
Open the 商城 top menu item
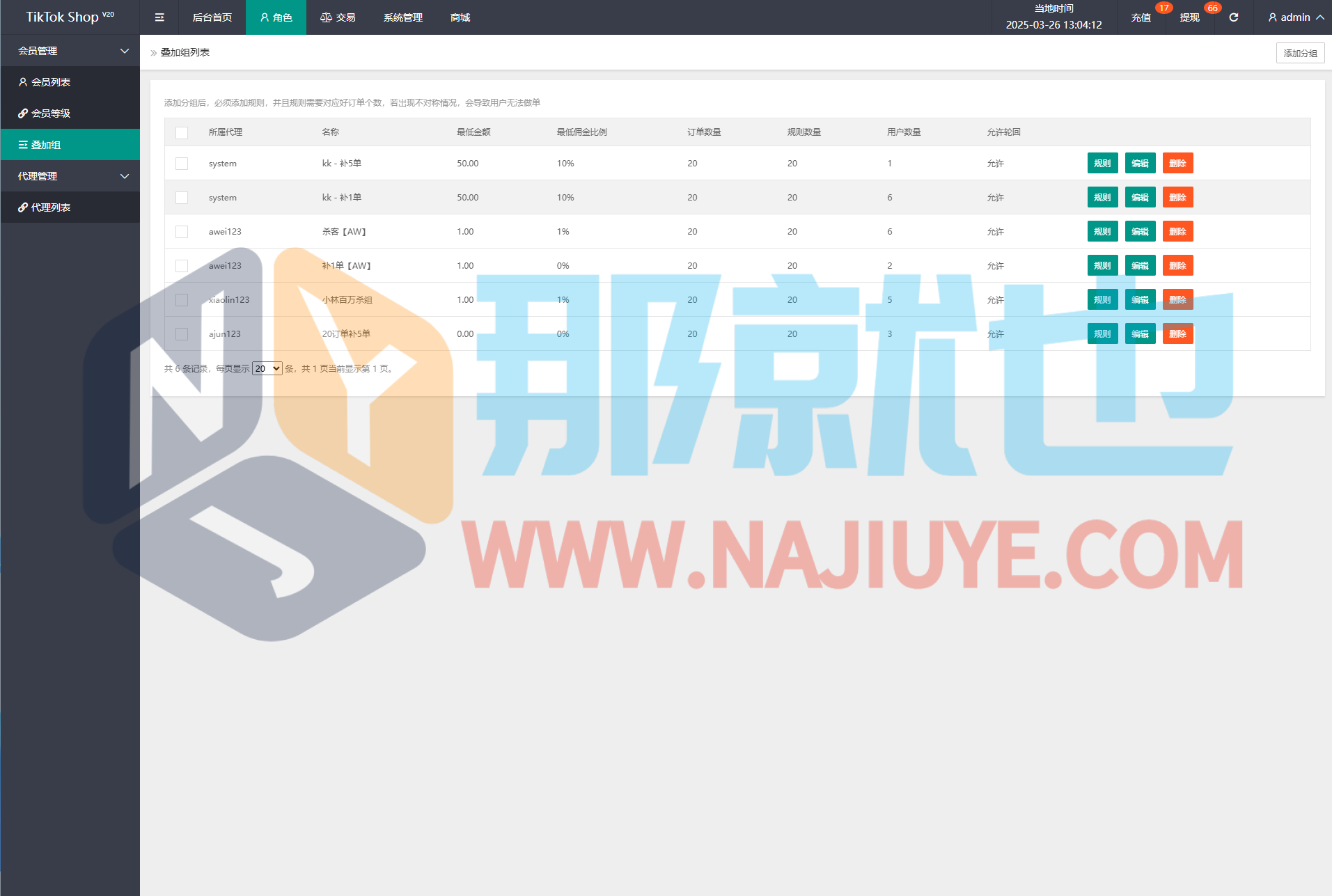(460, 17)
